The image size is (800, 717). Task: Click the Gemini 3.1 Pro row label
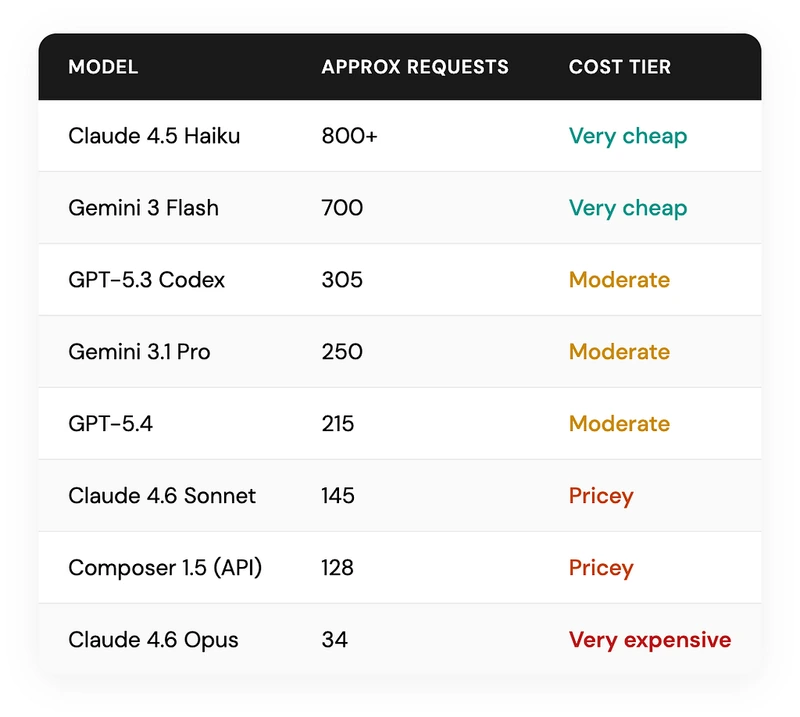[x=139, y=352]
